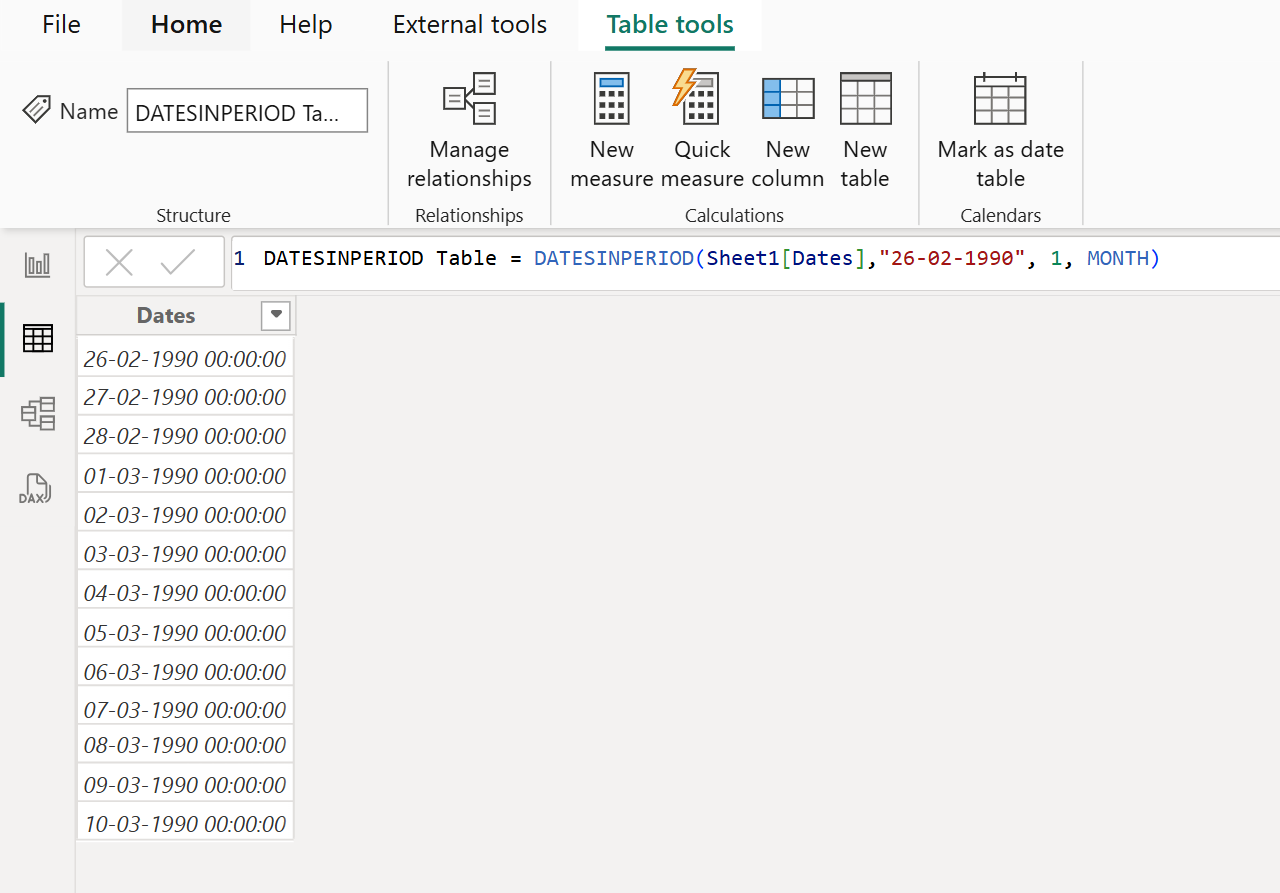This screenshot has width=1280, height=893.
Task: Open the Table tools tab
Action: tap(669, 24)
